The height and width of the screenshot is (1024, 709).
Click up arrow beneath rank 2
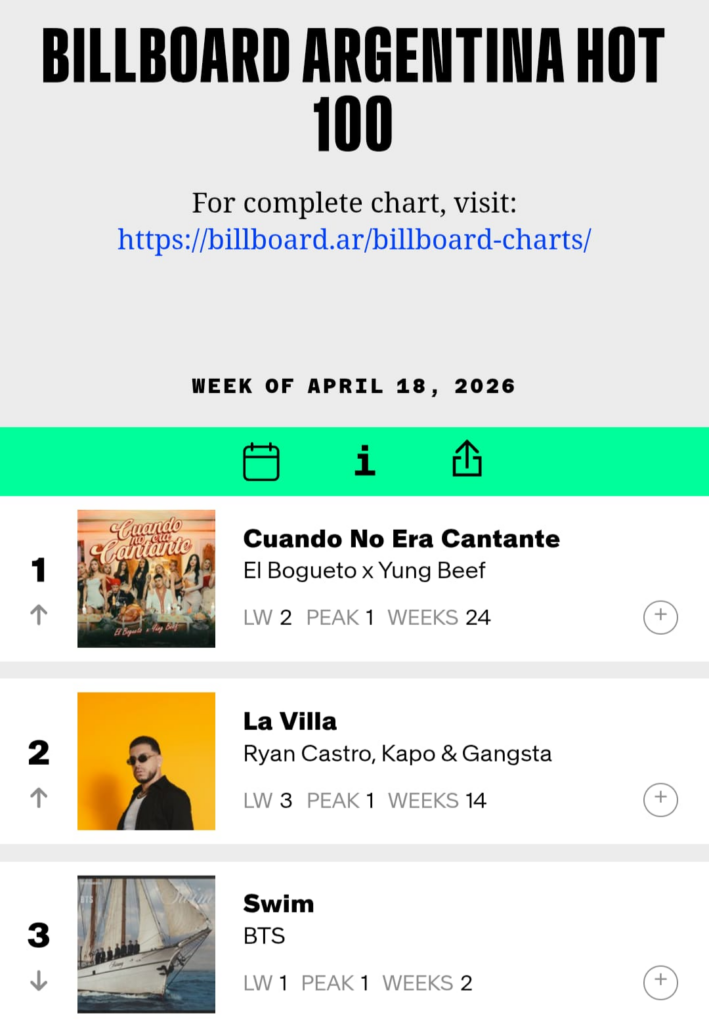coord(39,797)
